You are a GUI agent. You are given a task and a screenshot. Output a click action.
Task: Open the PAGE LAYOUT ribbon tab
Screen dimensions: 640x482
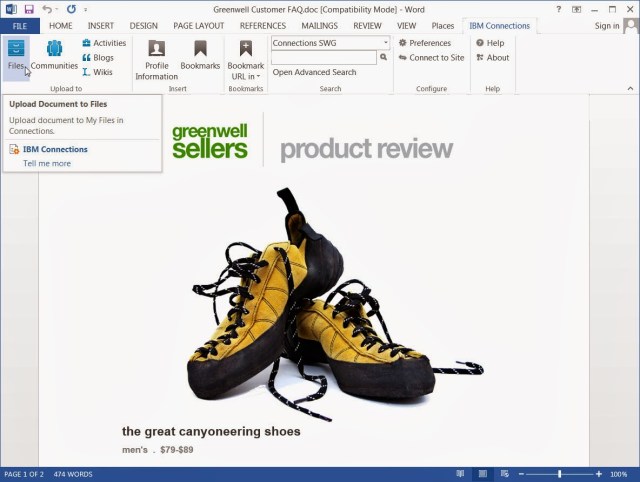click(197, 26)
